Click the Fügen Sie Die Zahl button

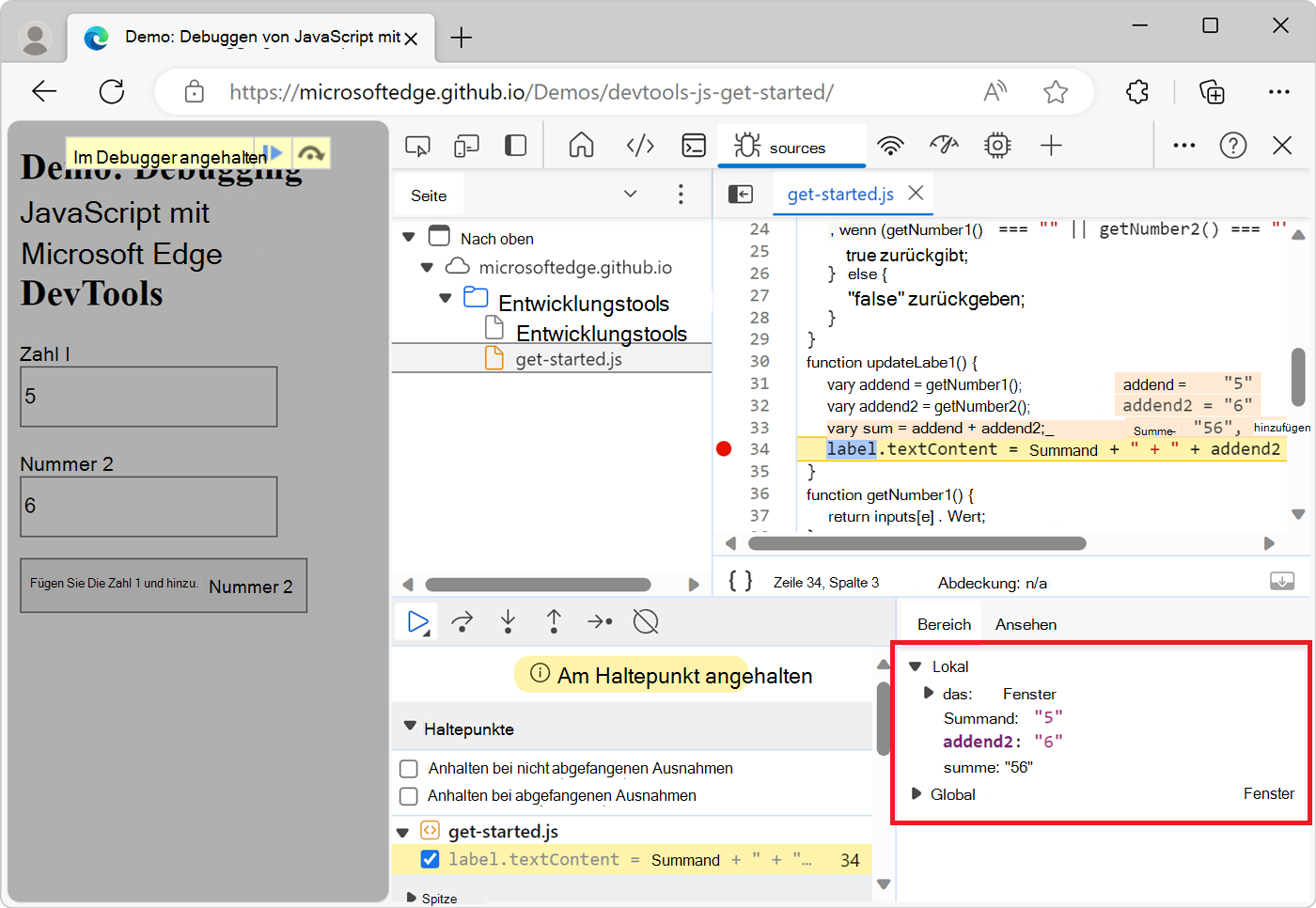pyautogui.click(x=164, y=586)
